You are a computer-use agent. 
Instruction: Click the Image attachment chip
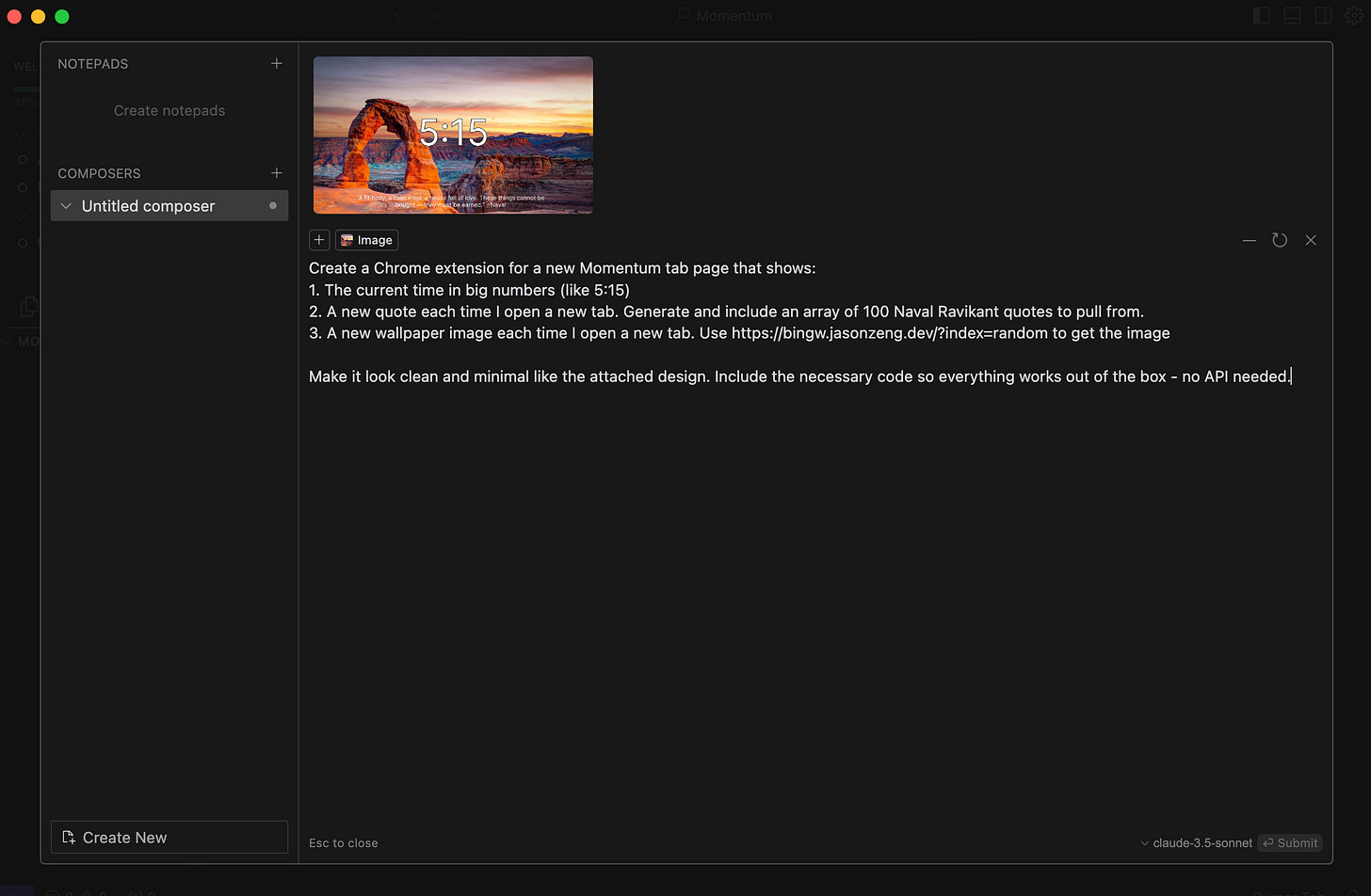[366, 240]
